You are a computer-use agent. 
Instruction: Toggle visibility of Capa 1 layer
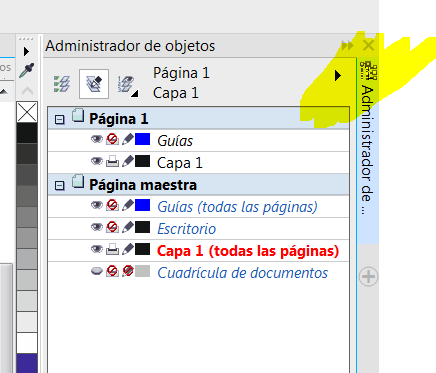97,161
